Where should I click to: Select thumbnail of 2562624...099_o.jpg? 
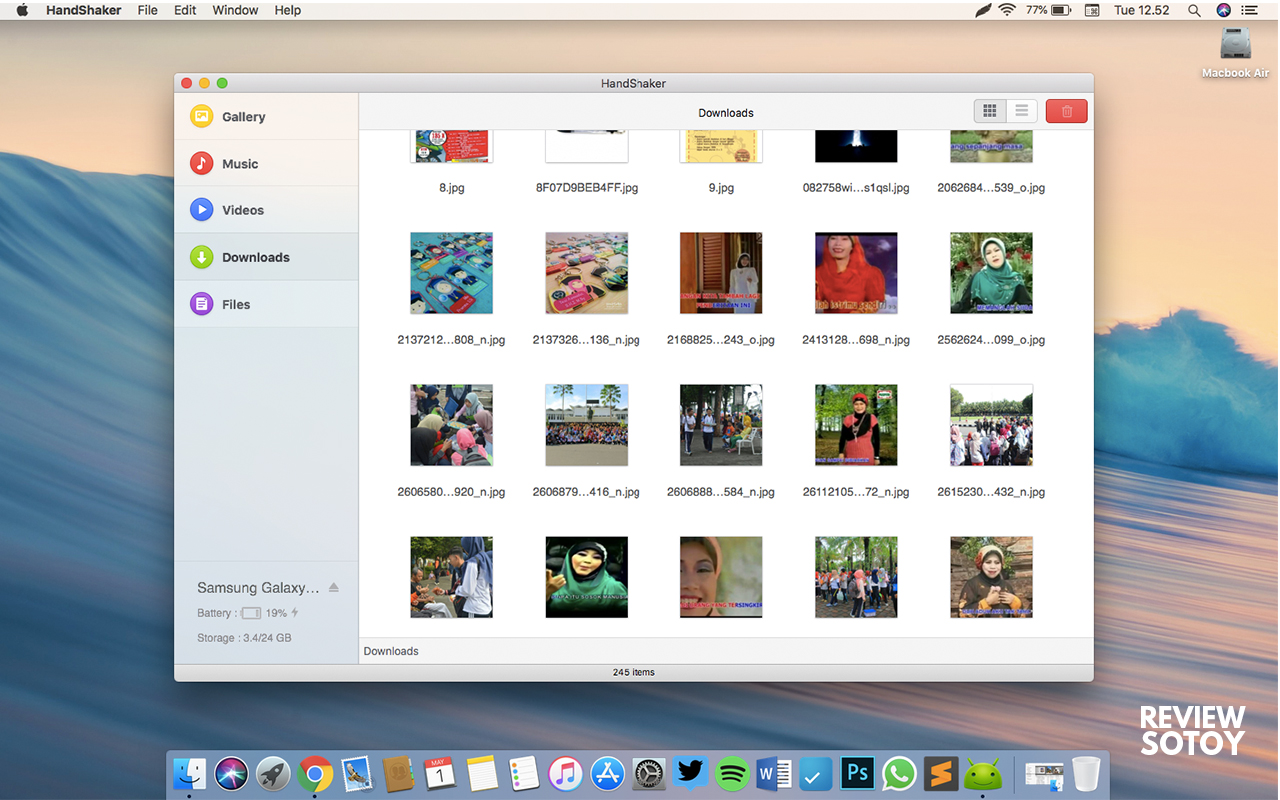[x=991, y=273]
